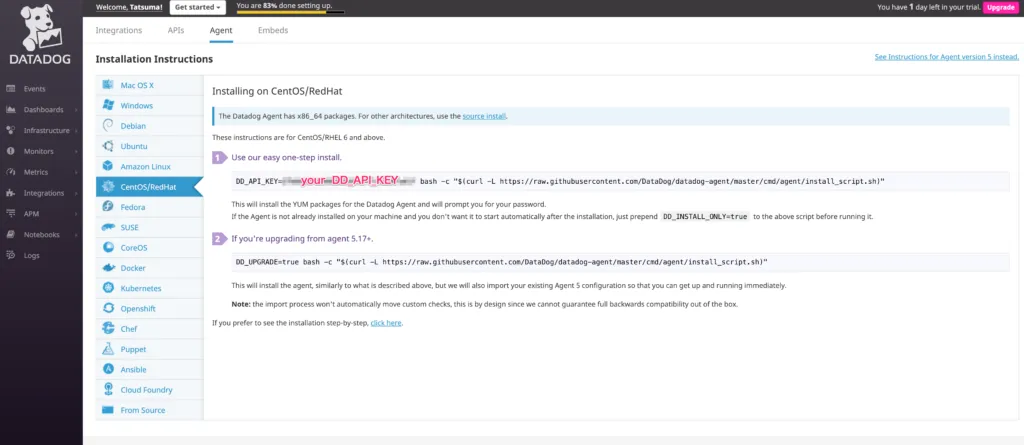Switch to the Embeds tab

(273, 30)
